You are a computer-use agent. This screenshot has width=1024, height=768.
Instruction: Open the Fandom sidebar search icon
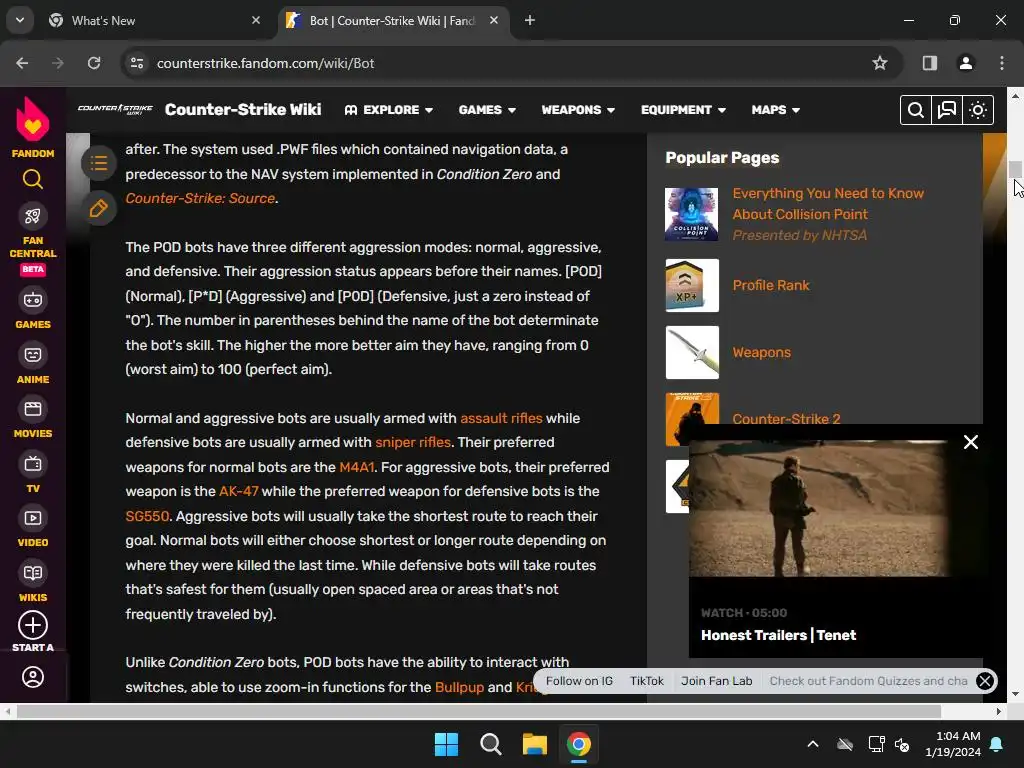click(33, 179)
